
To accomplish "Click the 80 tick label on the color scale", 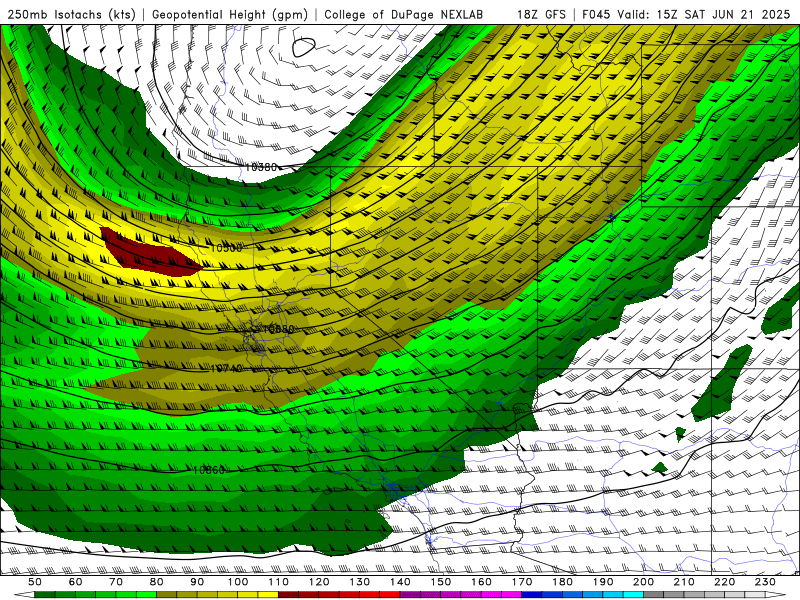I will (x=157, y=582).
